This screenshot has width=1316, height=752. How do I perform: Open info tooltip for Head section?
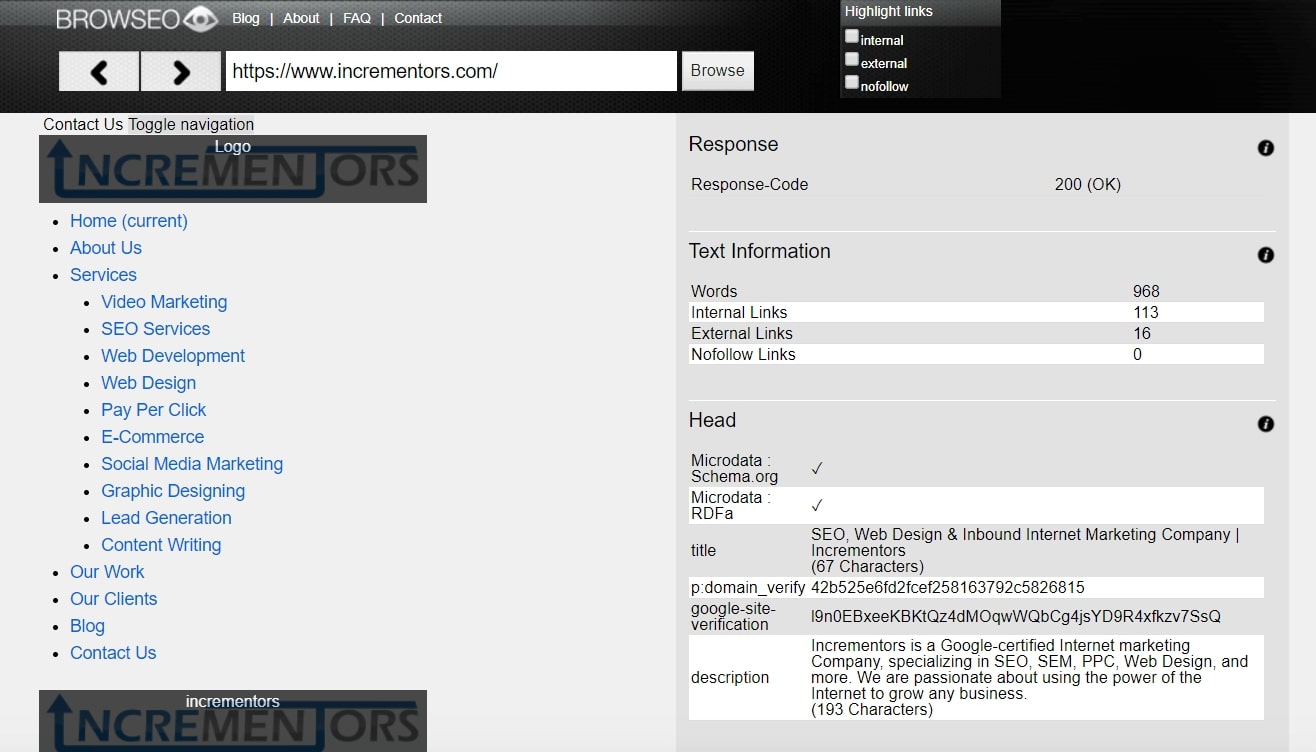coord(1265,423)
